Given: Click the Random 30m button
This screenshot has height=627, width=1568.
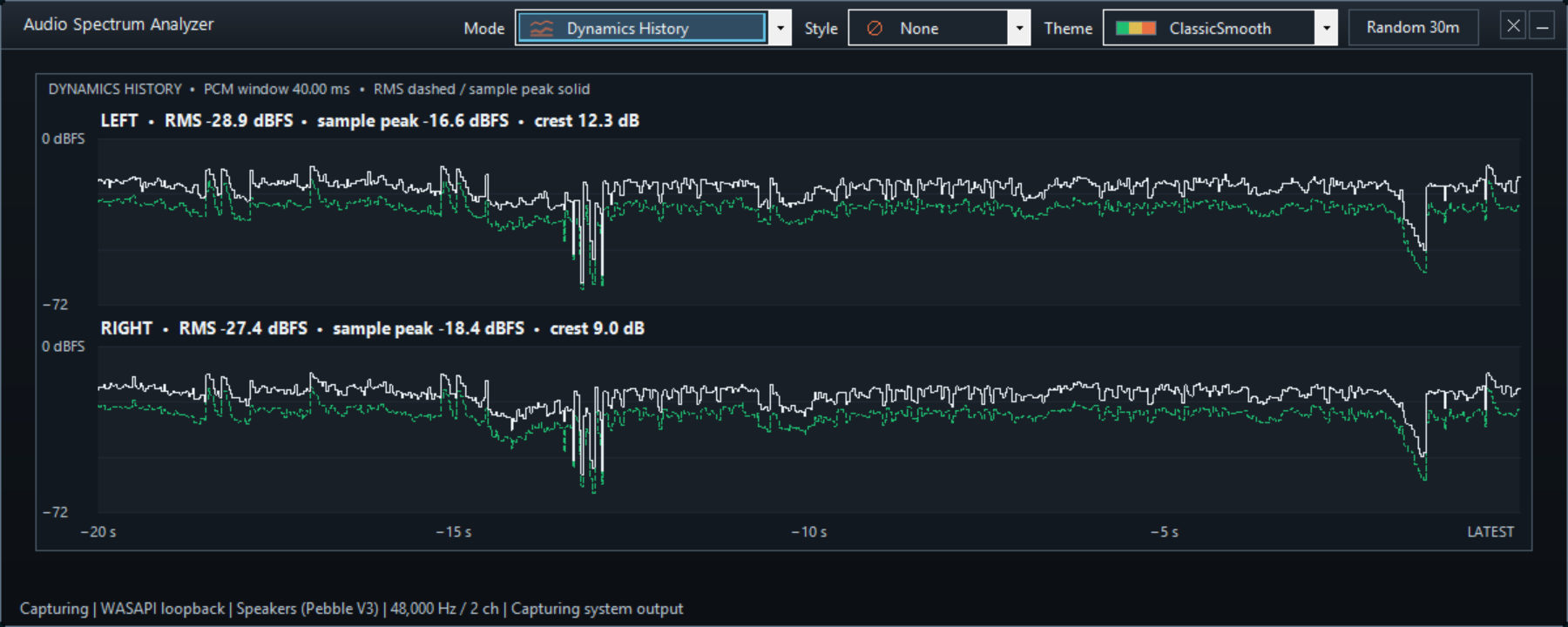Looking at the screenshot, I should pyautogui.click(x=1413, y=27).
